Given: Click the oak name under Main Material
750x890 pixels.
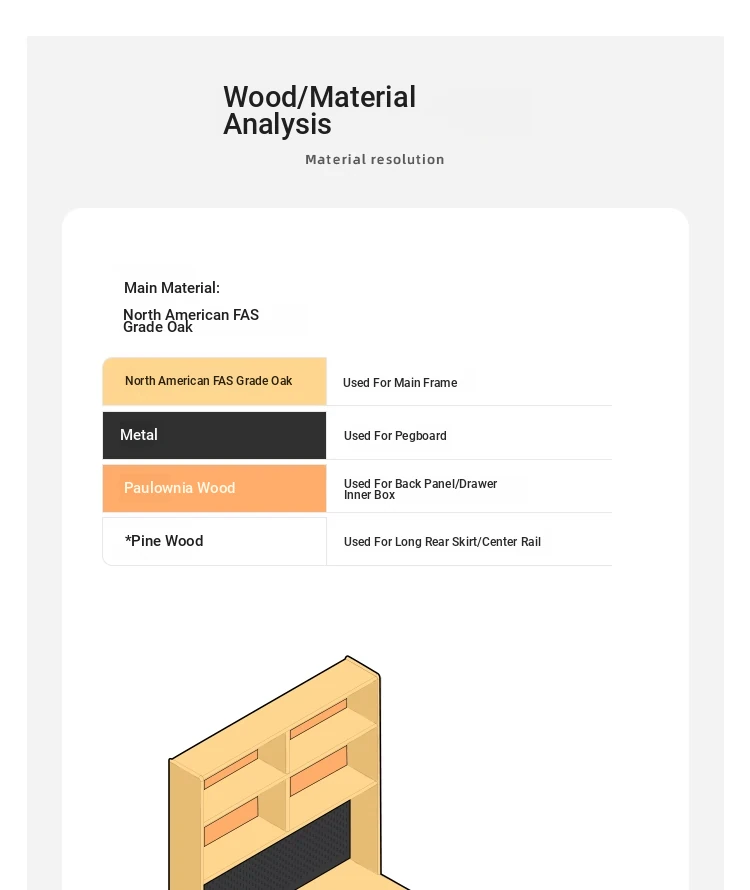Looking at the screenshot, I should pos(190,321).
